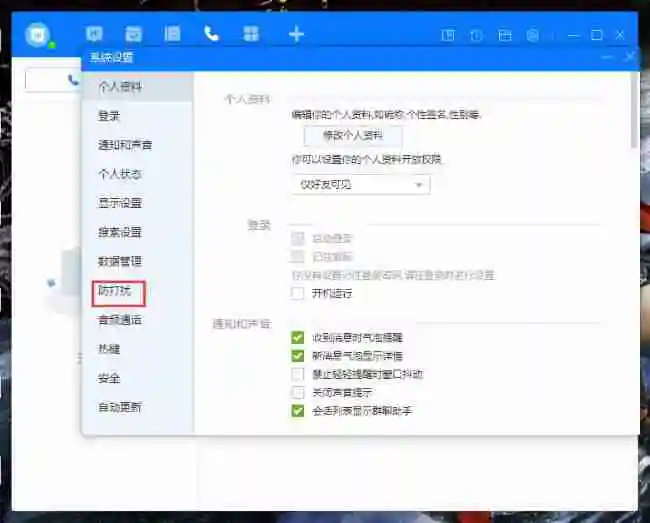Select 安全 in the settings sidebar
This screenshot has width=650, height=523.
point(138,378)
